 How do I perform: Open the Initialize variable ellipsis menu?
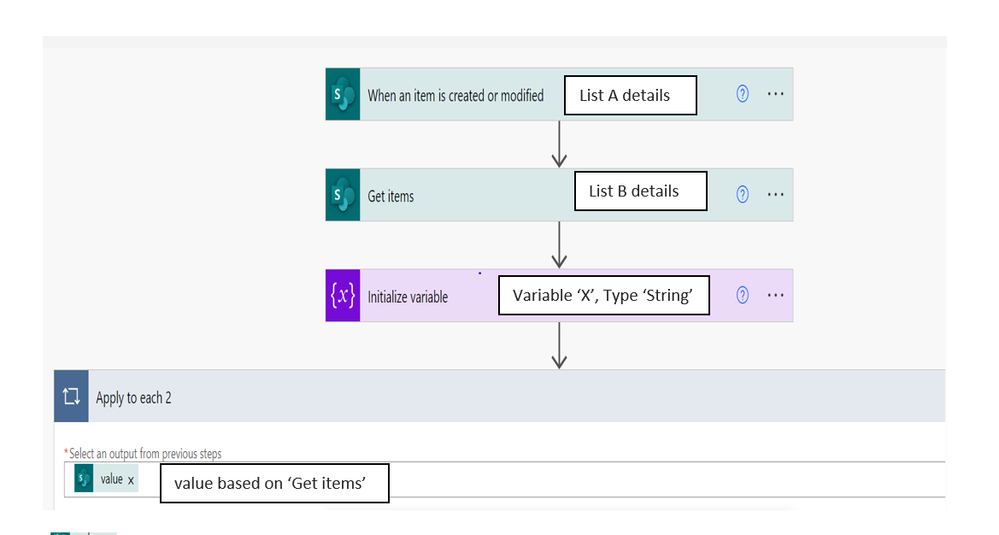775,295
